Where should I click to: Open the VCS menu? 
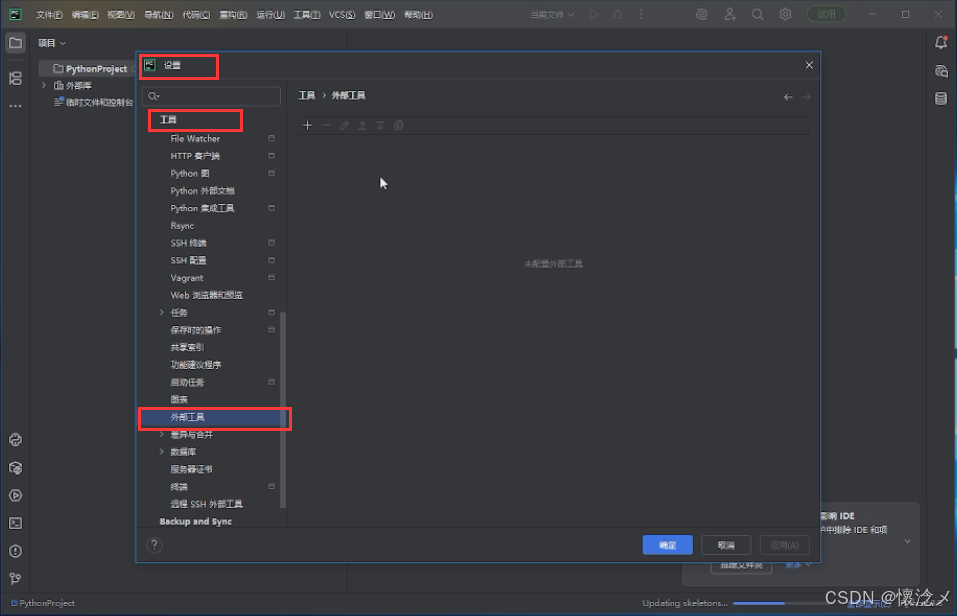coord(342,15)
